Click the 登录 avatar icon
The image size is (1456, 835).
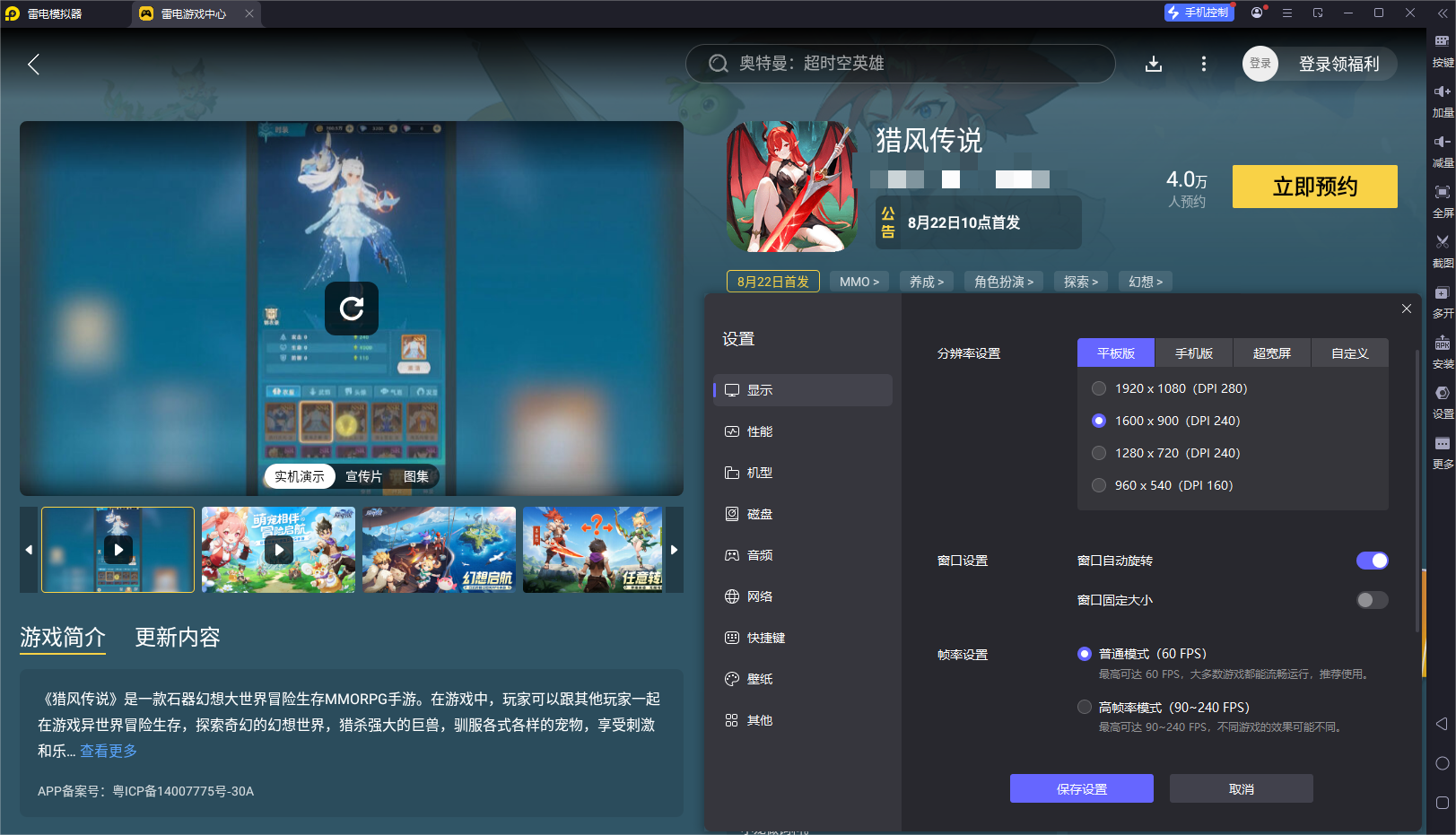(1260, 64)
